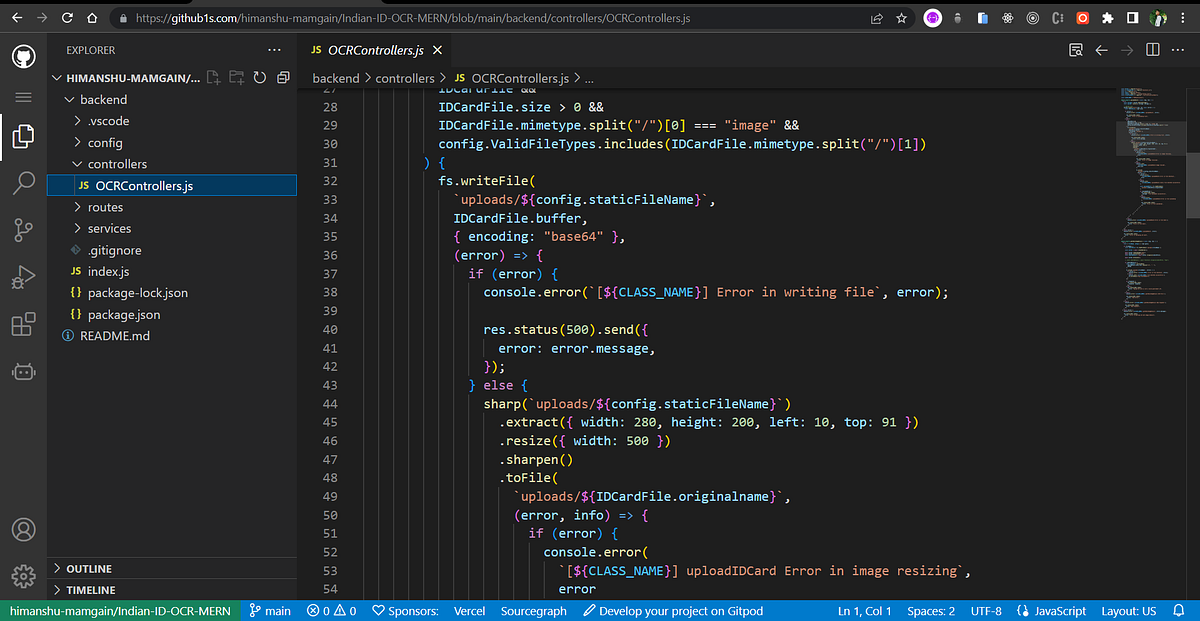This screenshot has height=621, width=1200.
Task: Click the Vercel link in status bar
Action: click(x=469, y=610)
